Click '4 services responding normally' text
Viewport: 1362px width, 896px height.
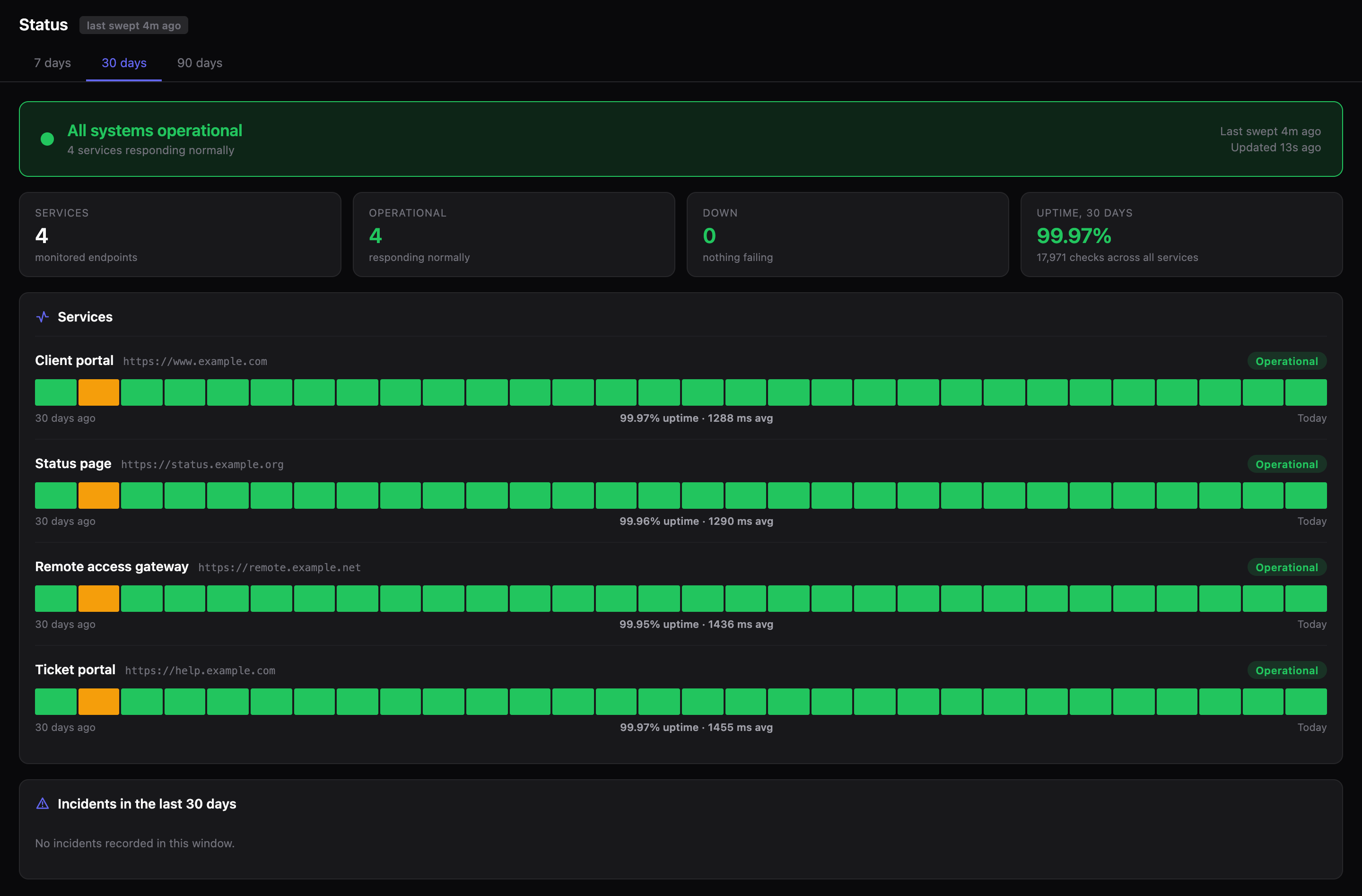[x=151, y=150]
